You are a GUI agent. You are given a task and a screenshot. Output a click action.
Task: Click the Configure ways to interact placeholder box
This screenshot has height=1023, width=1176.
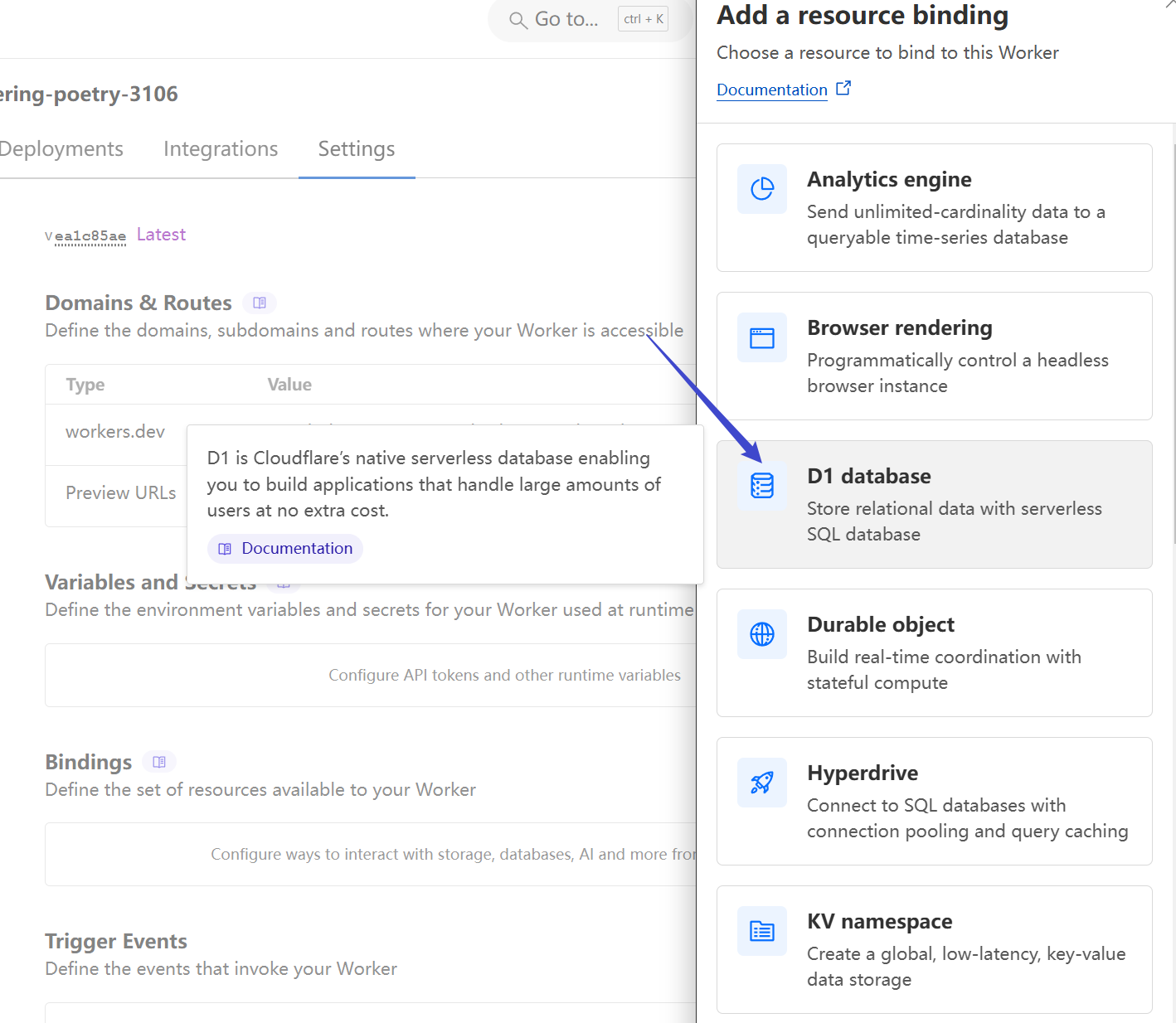click(x=371, y=854)
